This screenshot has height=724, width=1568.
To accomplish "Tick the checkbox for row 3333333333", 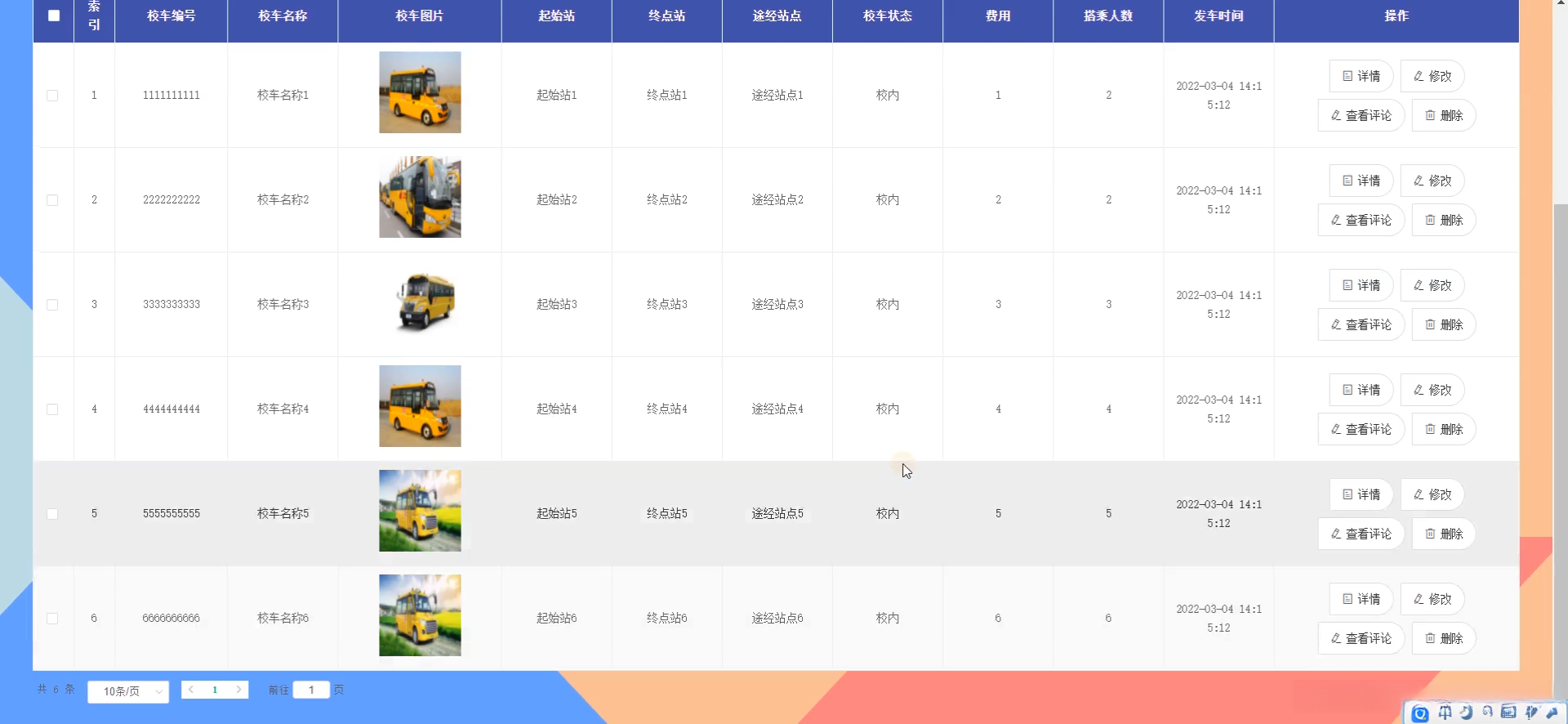I will [52, 305].
